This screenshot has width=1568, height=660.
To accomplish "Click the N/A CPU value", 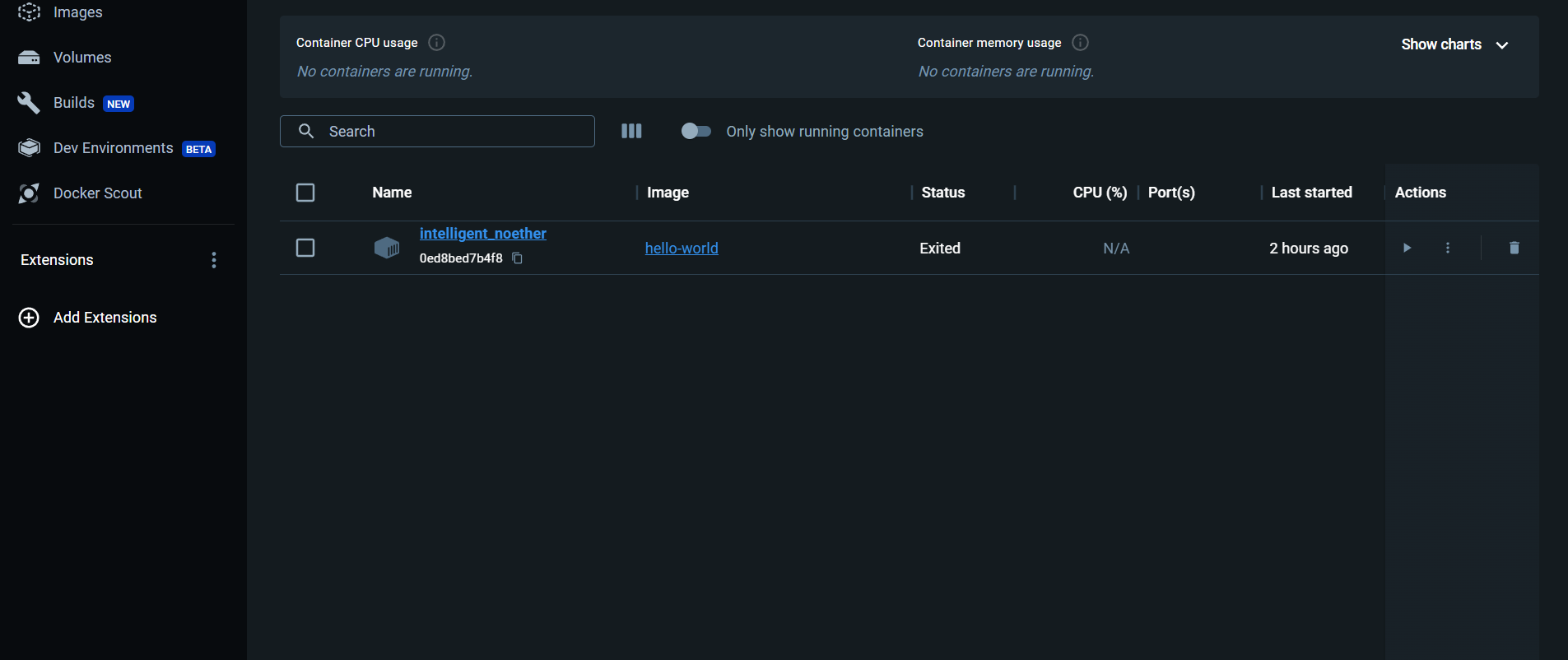I will tap(1116, 249).
